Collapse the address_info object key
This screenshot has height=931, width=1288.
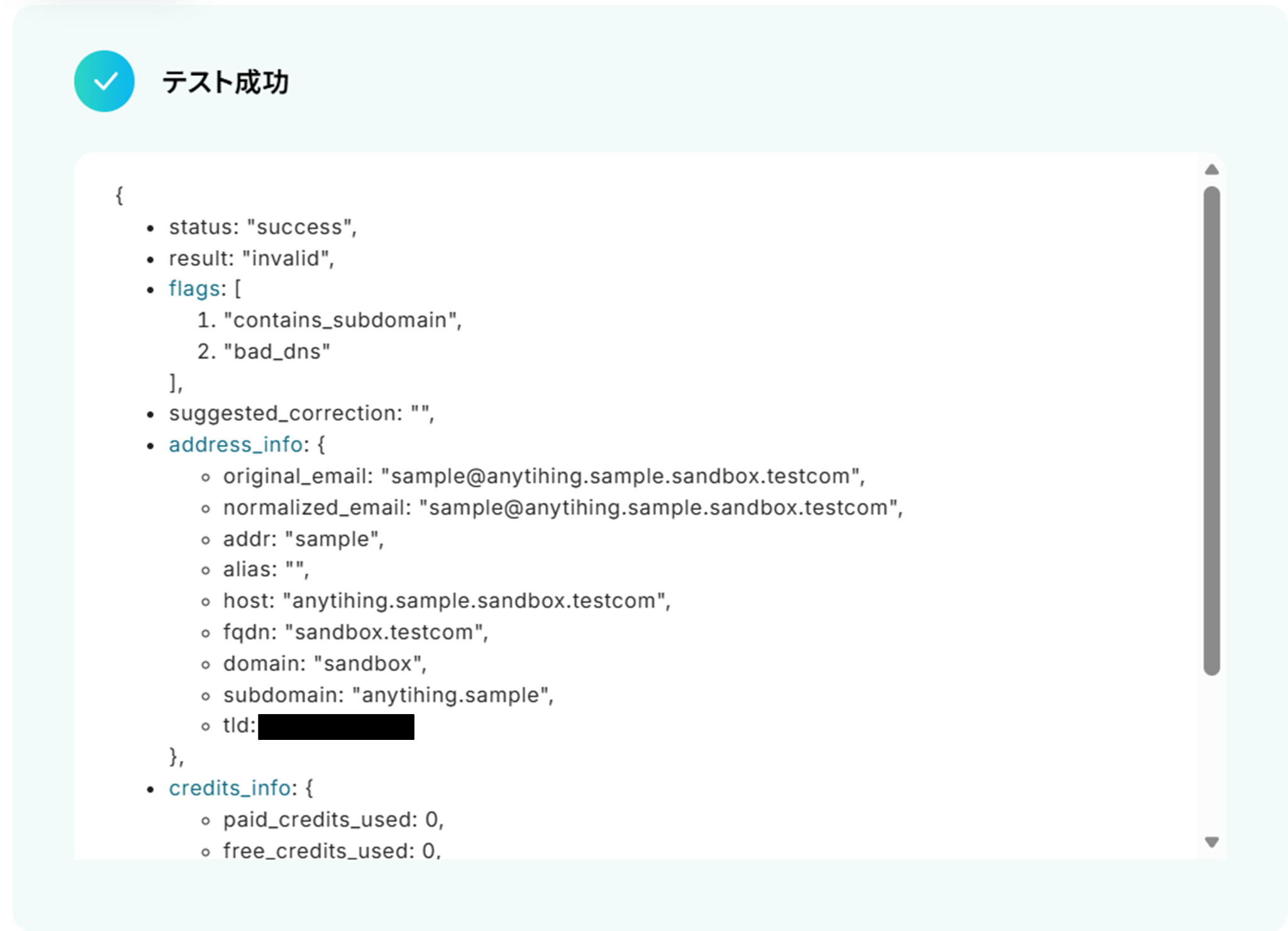(236, 444)
